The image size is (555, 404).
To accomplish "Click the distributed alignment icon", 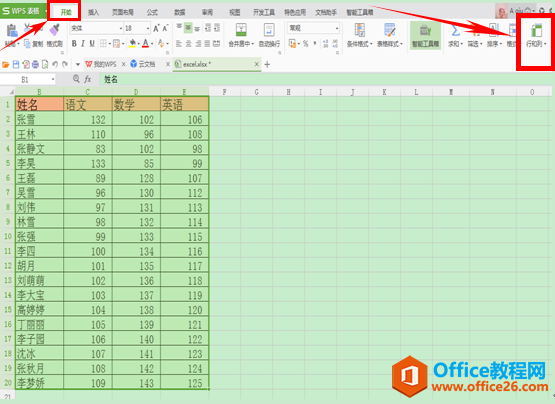I will 217,44.
